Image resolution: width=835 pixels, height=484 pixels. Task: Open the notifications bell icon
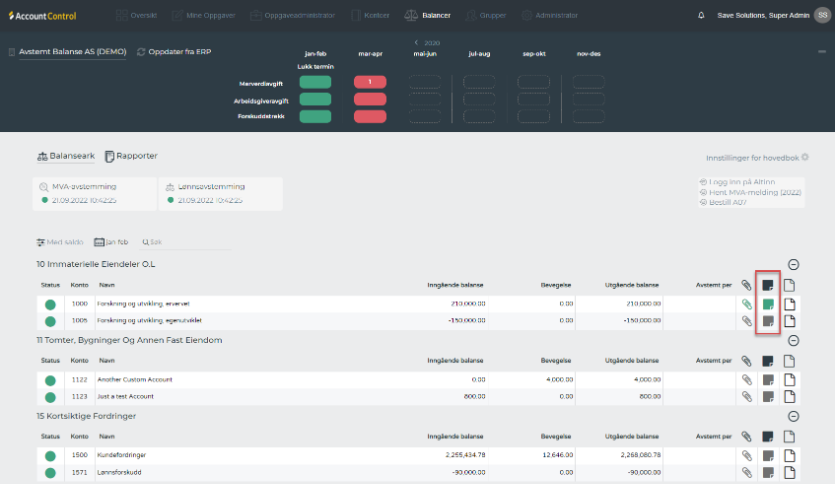click(701, 16)
